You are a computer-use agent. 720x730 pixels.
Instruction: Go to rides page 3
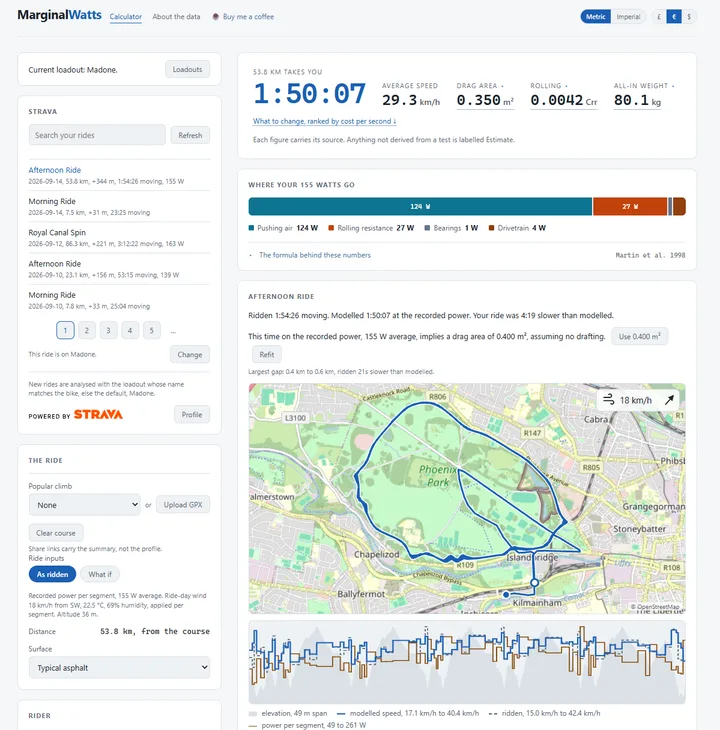pyautogui.click(x=108, y=330)
